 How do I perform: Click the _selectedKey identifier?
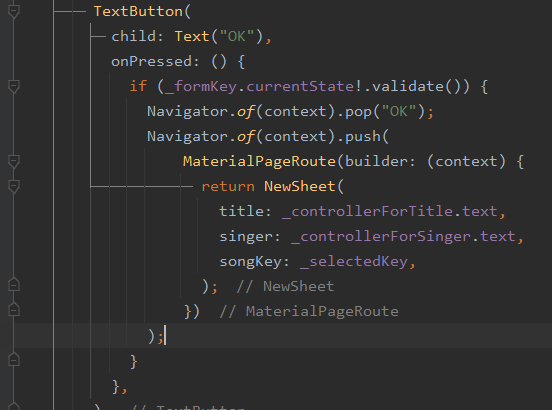tap(354, 262)
